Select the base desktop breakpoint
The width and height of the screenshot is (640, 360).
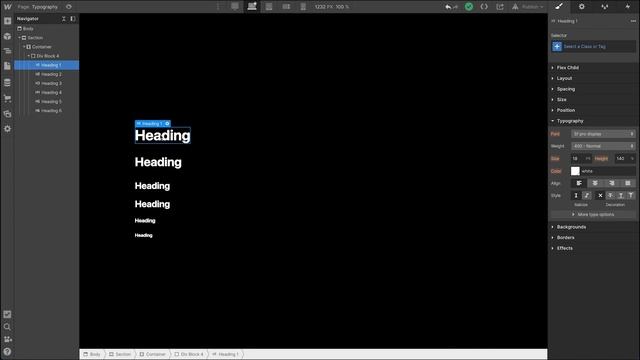point(252,7)
